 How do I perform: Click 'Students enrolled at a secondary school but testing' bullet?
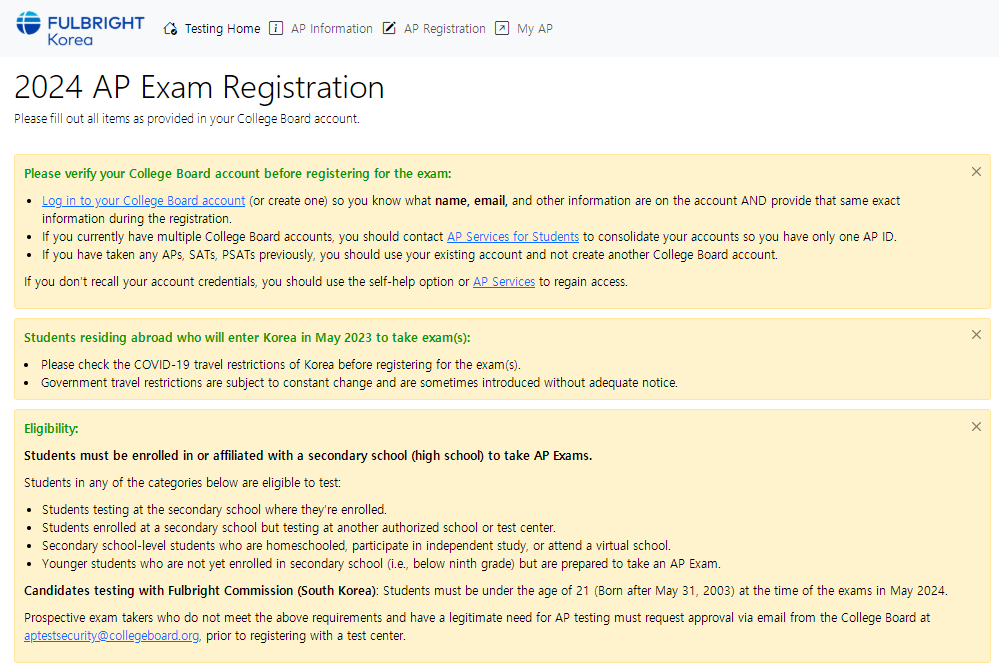pos(299,528)
